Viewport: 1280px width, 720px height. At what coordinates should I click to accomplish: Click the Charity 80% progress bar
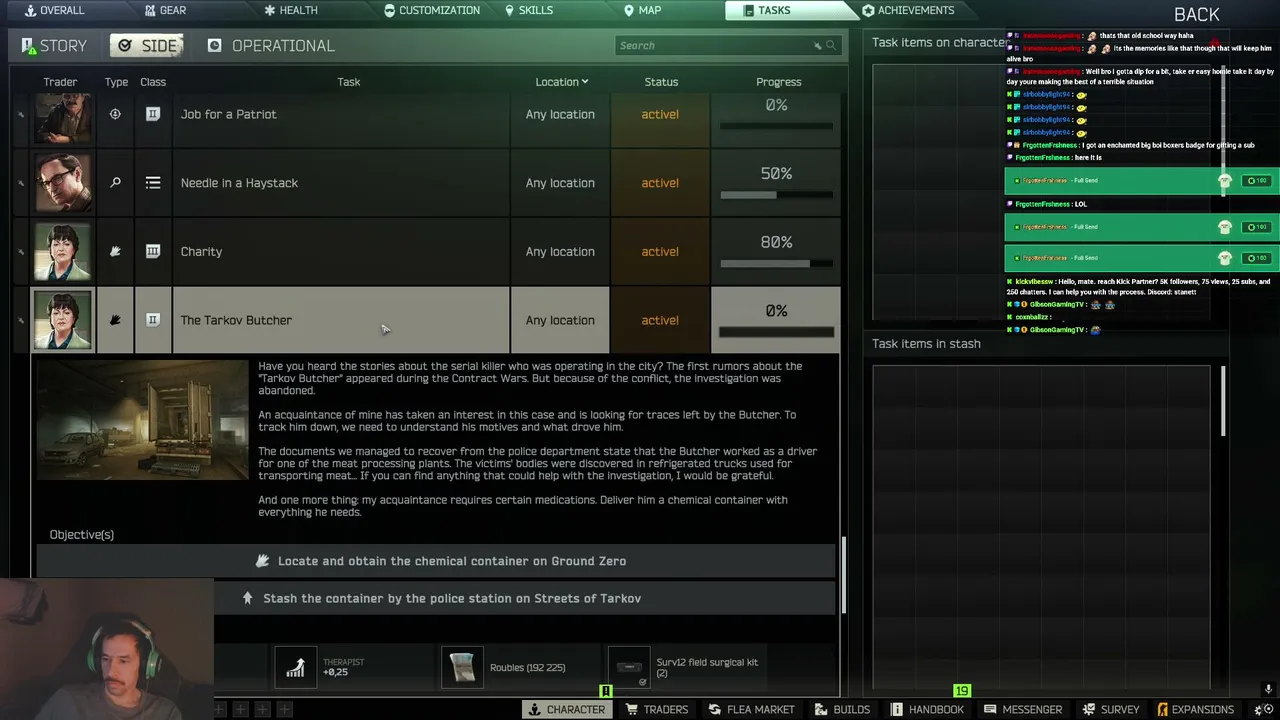[x=776, y=264]
